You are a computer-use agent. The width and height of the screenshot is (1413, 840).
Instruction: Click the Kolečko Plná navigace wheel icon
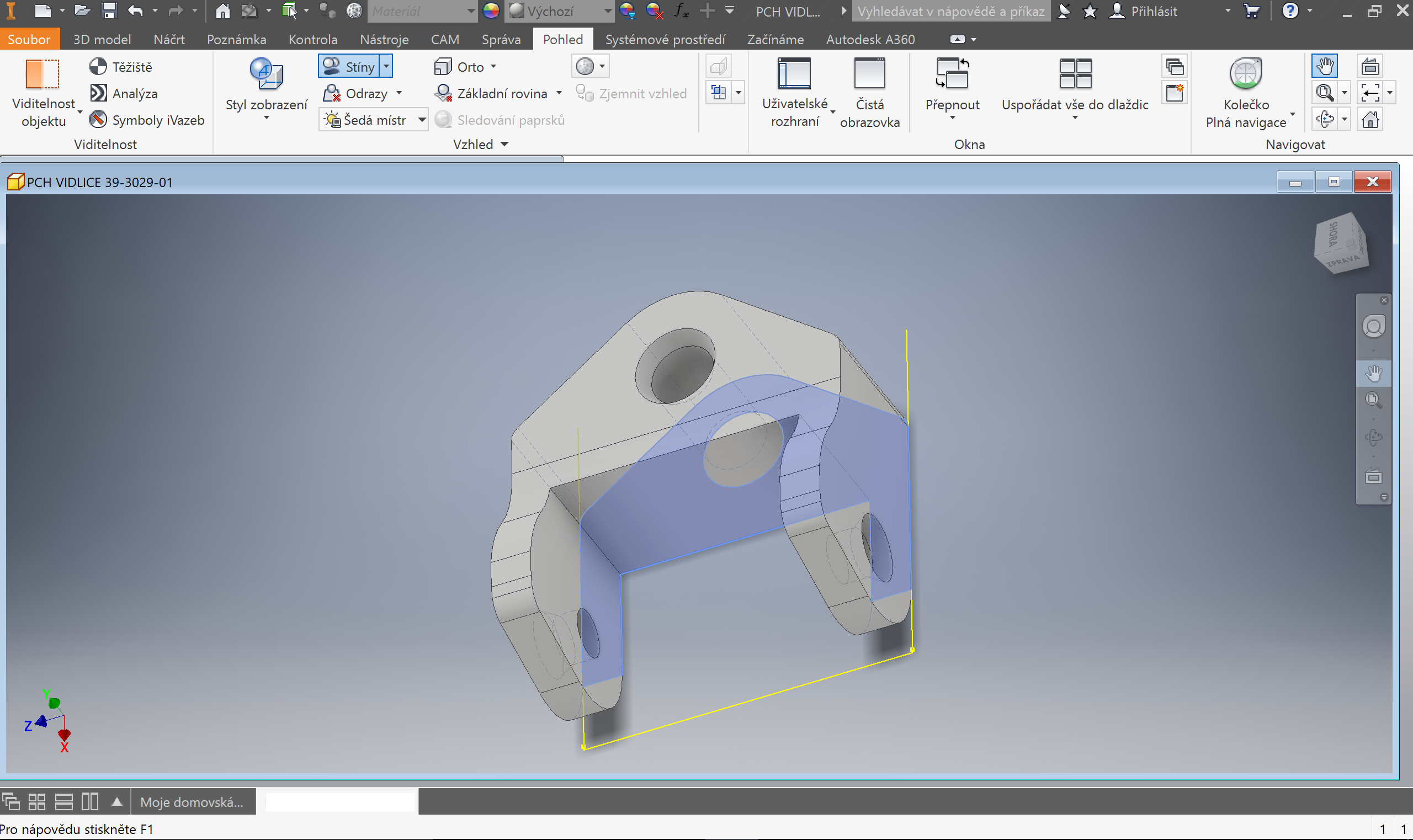[1245, 75]
